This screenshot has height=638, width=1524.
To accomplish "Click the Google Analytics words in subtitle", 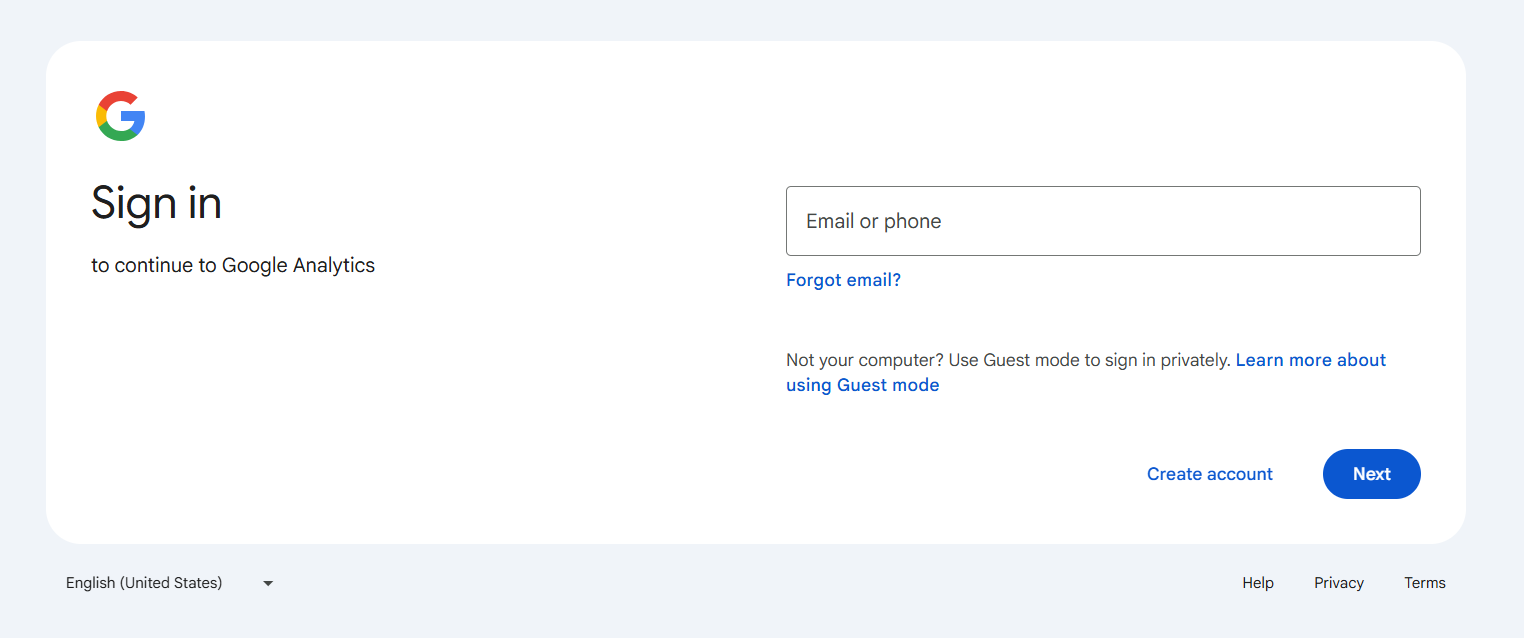I will click(x=298, y=265).
